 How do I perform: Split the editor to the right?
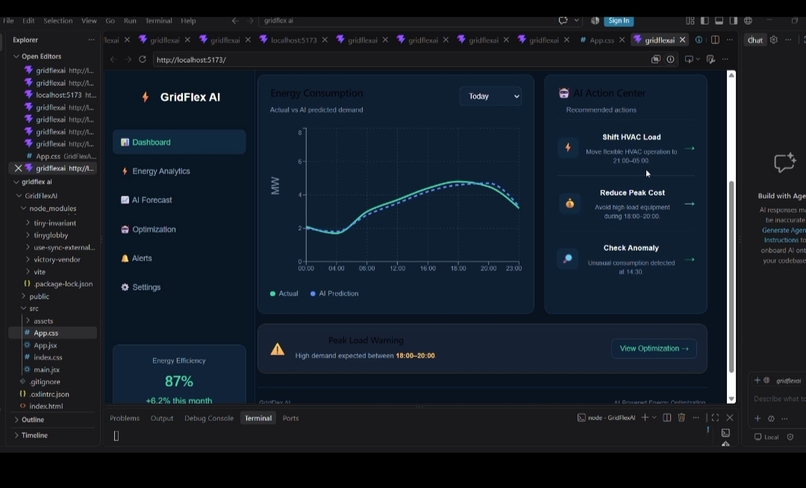715,40
